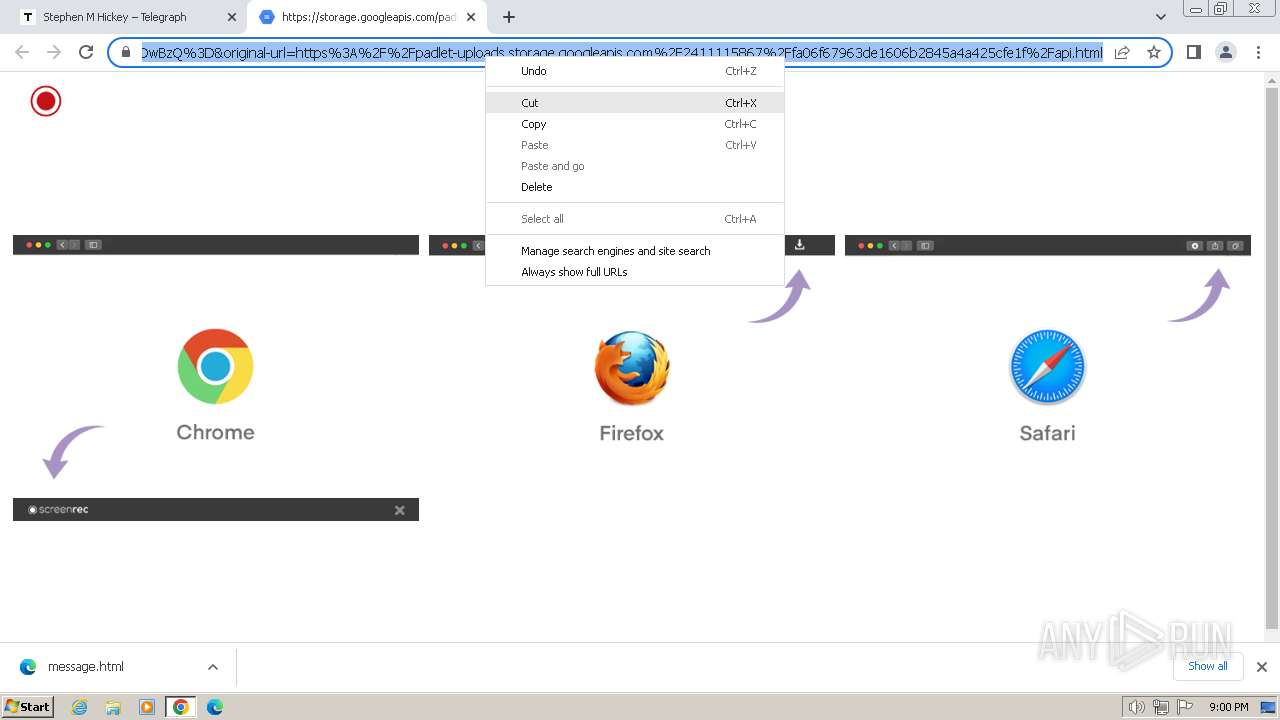
Task: Open Chrome's three-dot menu
Action: point(1257,52)
